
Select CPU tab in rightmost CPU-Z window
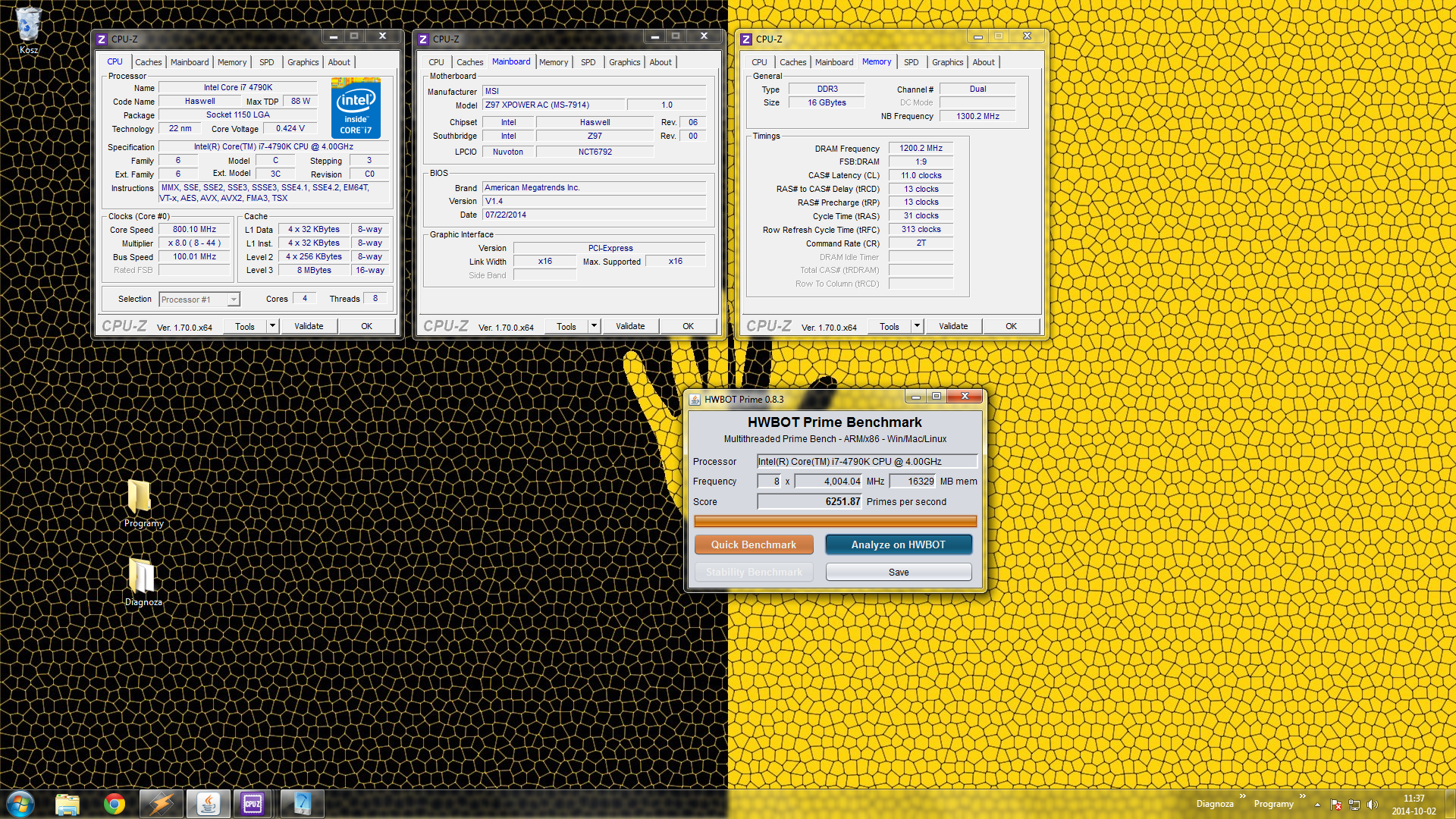[759, 62]
